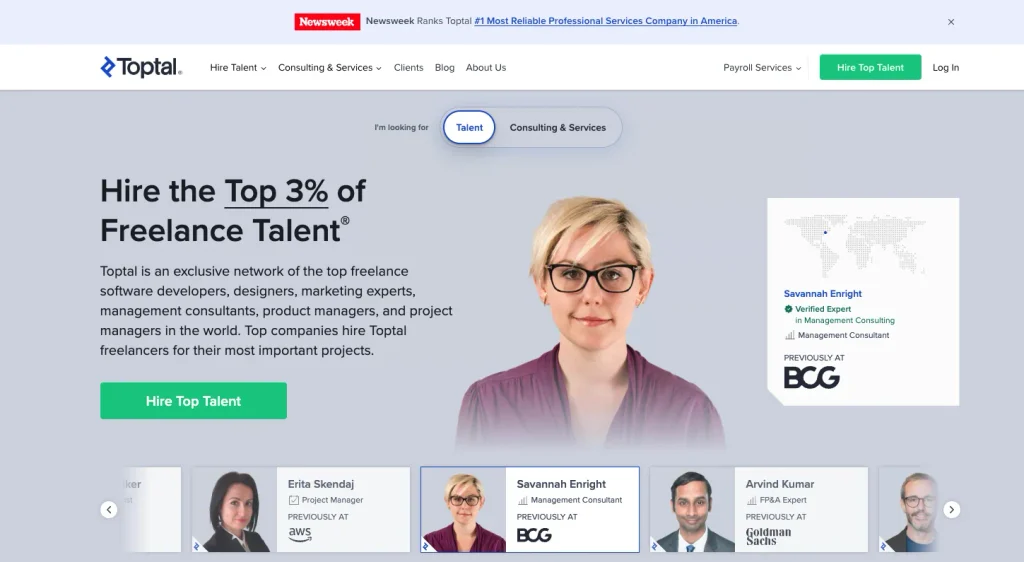The height and width of the screenshot is (562, 1024).
Task: Open the About Us page
Action: pos(486,67)
